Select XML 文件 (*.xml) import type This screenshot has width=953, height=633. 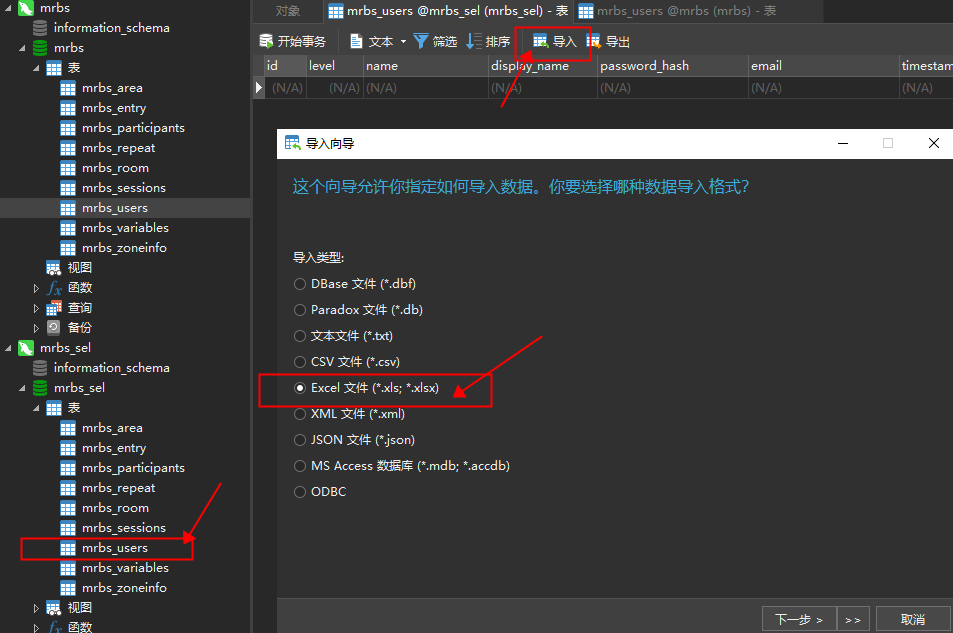pos(299,414)
